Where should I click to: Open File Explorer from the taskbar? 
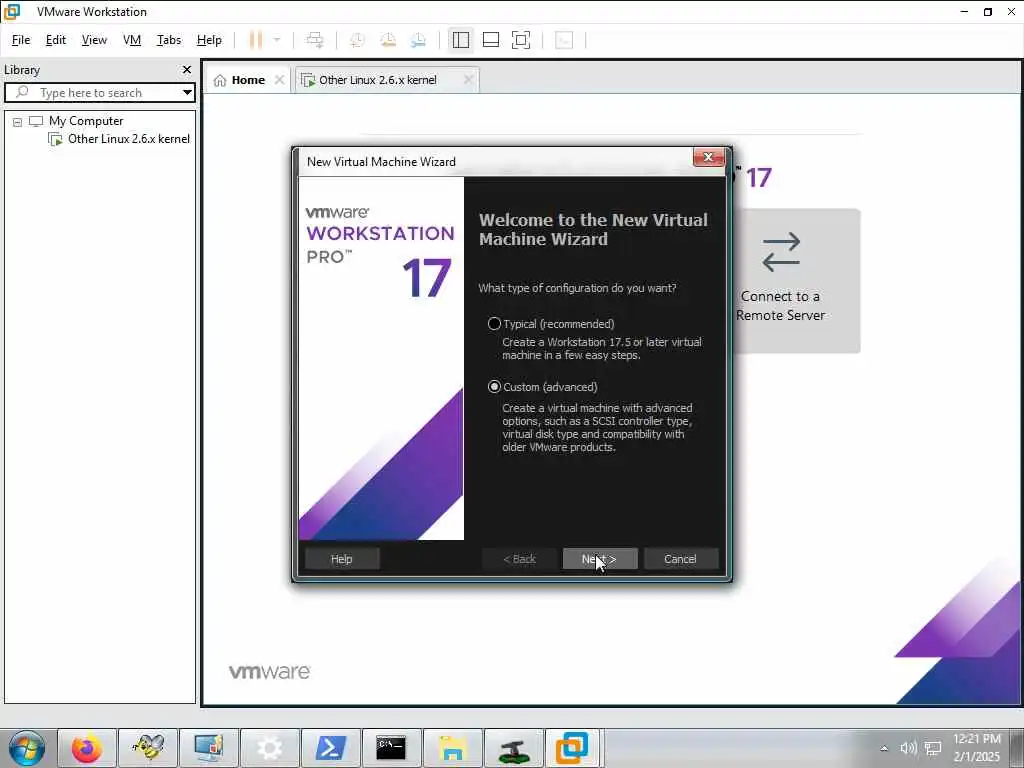click(x=453, y=748)
